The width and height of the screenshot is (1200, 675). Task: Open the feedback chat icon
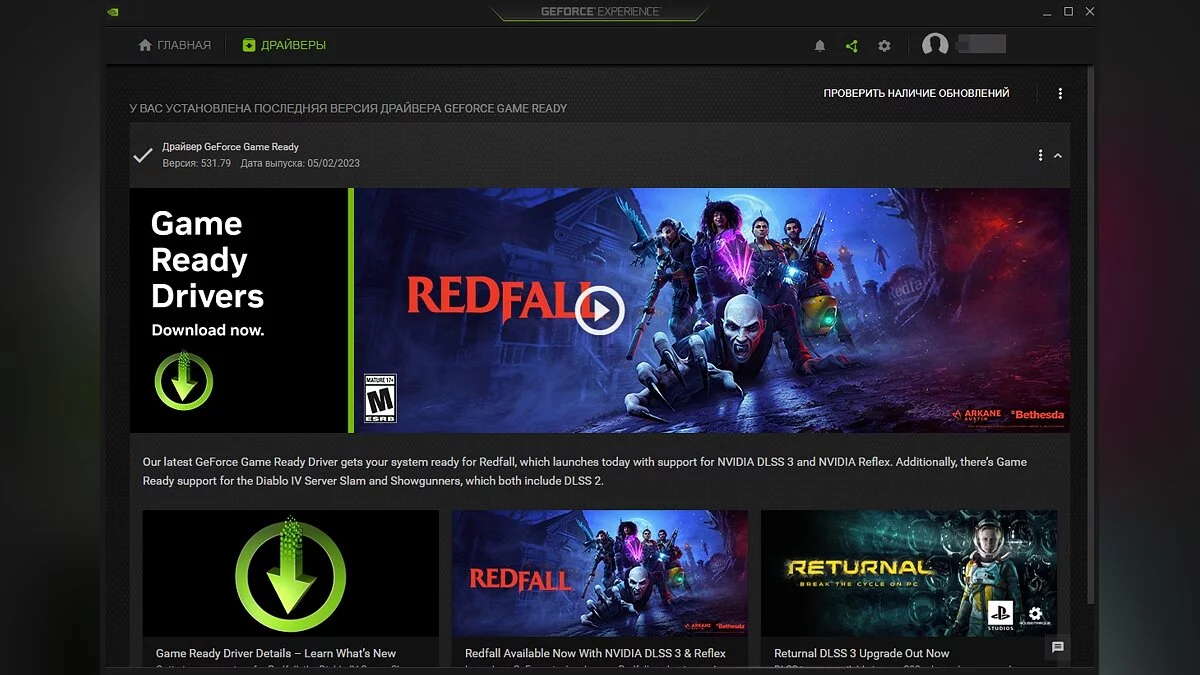(x=1058, y=647)
